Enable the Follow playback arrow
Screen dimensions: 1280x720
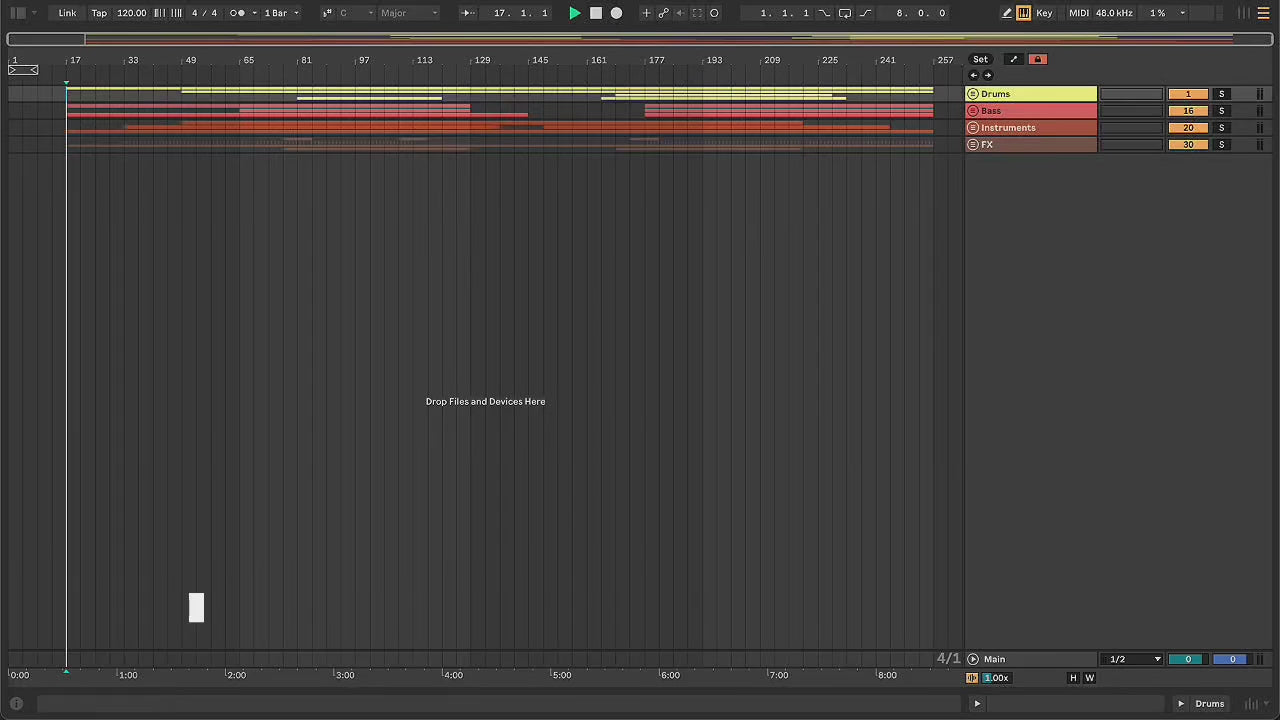[466, 13]
